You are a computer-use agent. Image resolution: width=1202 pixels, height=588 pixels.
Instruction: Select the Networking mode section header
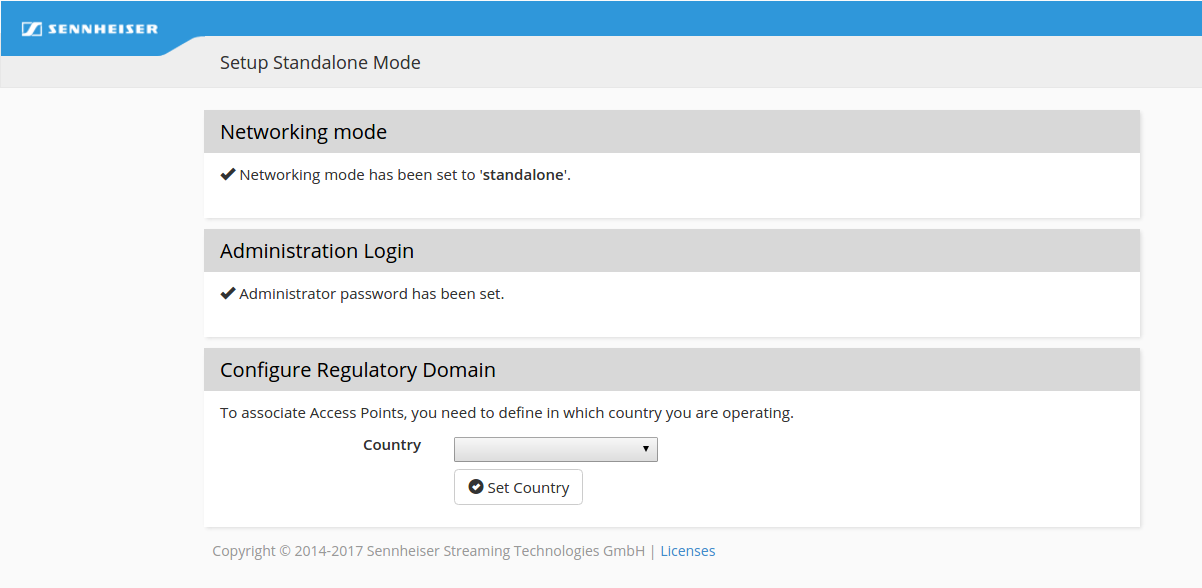click(303, 132)
